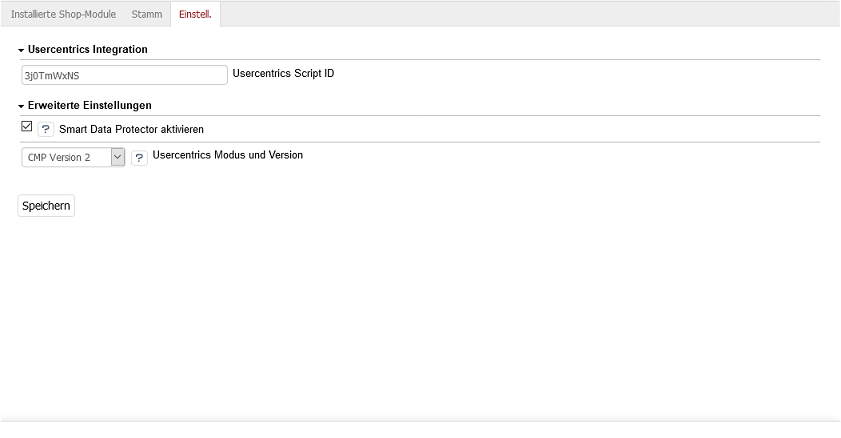
Task: Collapse the Usercentrics Integration section heading
Action: [x=88, y=50]
